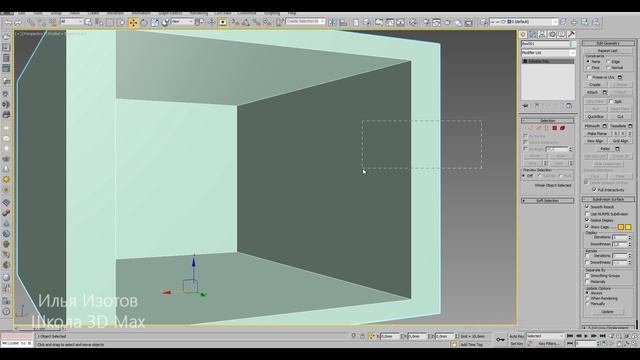Activate the Select and Rotate tool

pos(144,22)
